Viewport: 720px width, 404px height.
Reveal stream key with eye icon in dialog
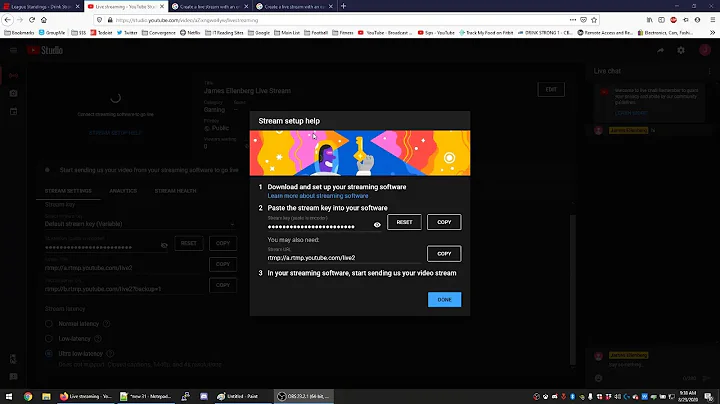click(377, 225)
